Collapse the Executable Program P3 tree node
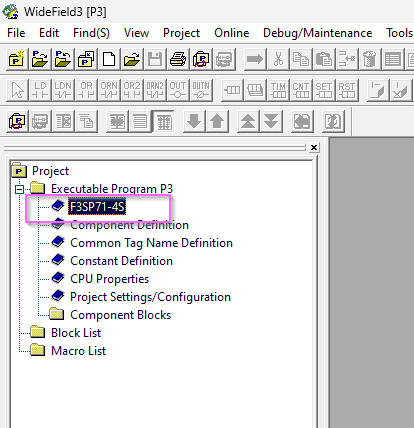 point(20,189)
